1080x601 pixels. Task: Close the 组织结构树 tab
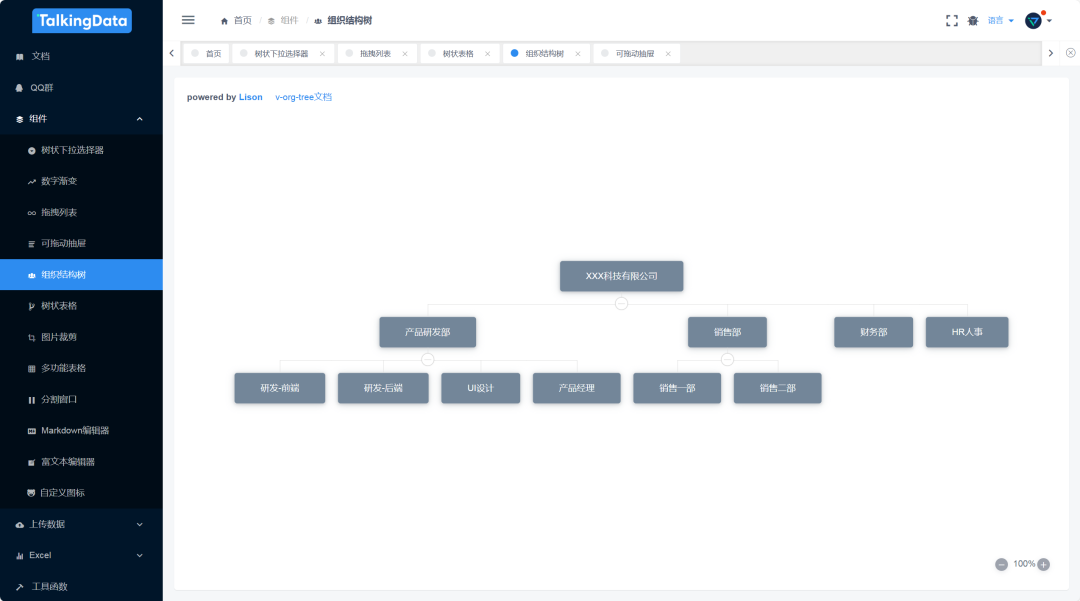pyautogui.click(x=578, y=54)
